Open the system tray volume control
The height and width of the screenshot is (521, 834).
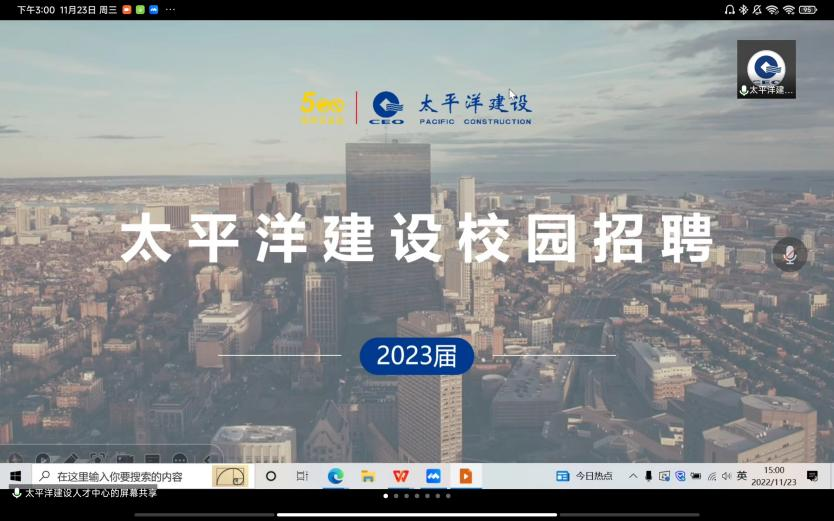click(726, 477)
